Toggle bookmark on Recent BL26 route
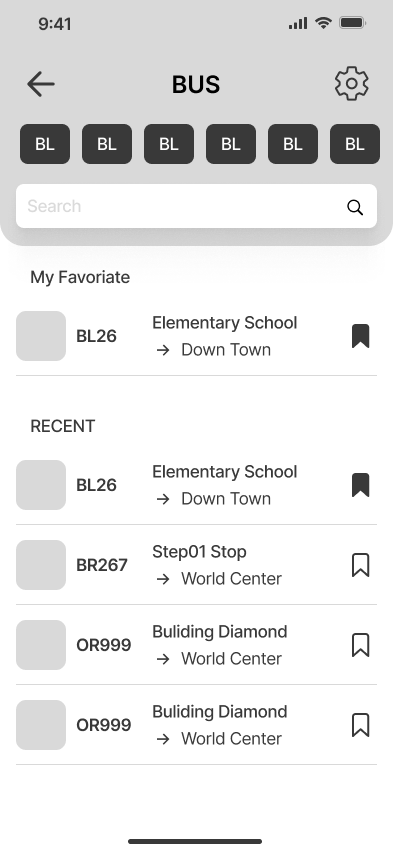393x852 pixels. pos(360,485)
